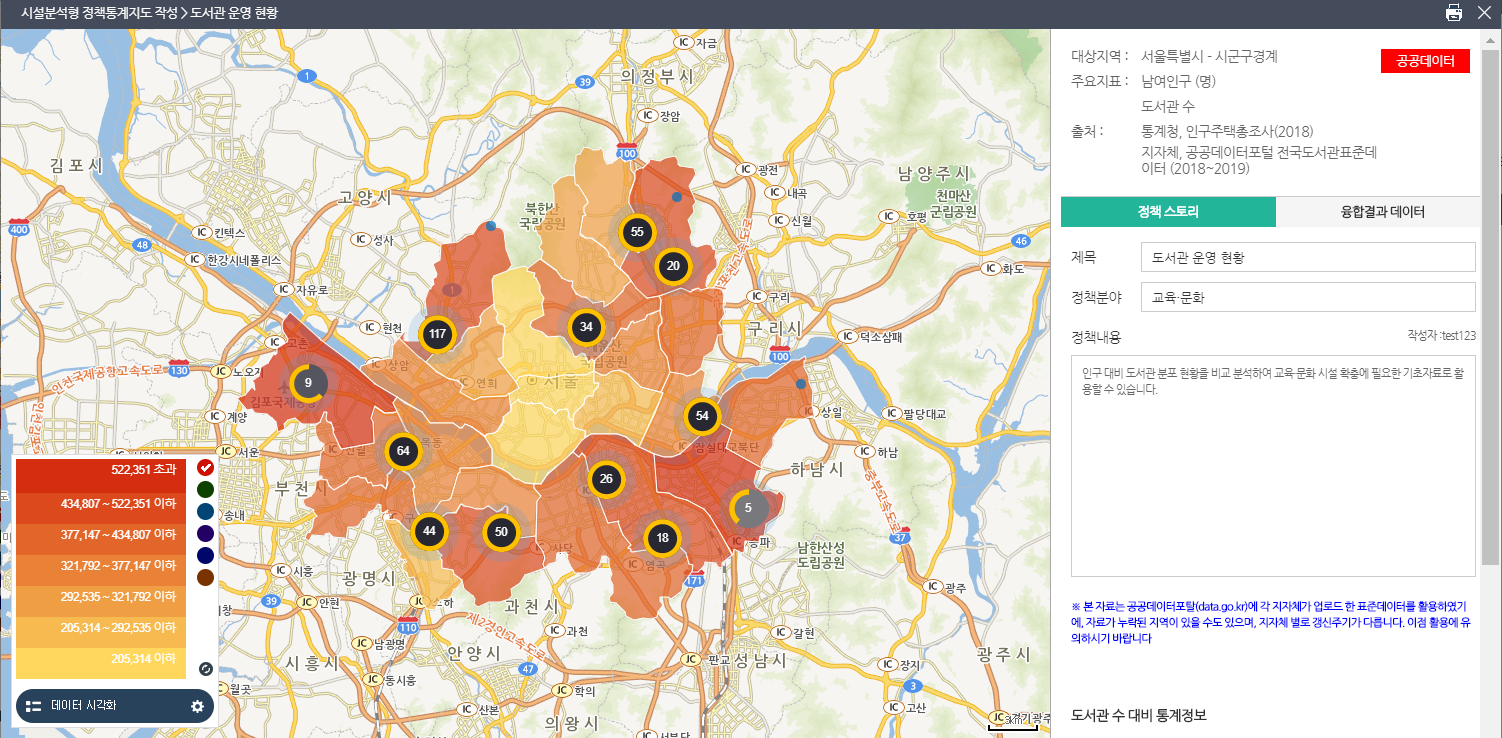Image resolution: width=1502 pixels, height=738 pixels.
Task: Click the 제목 title input field
Action: (1307, 257)
